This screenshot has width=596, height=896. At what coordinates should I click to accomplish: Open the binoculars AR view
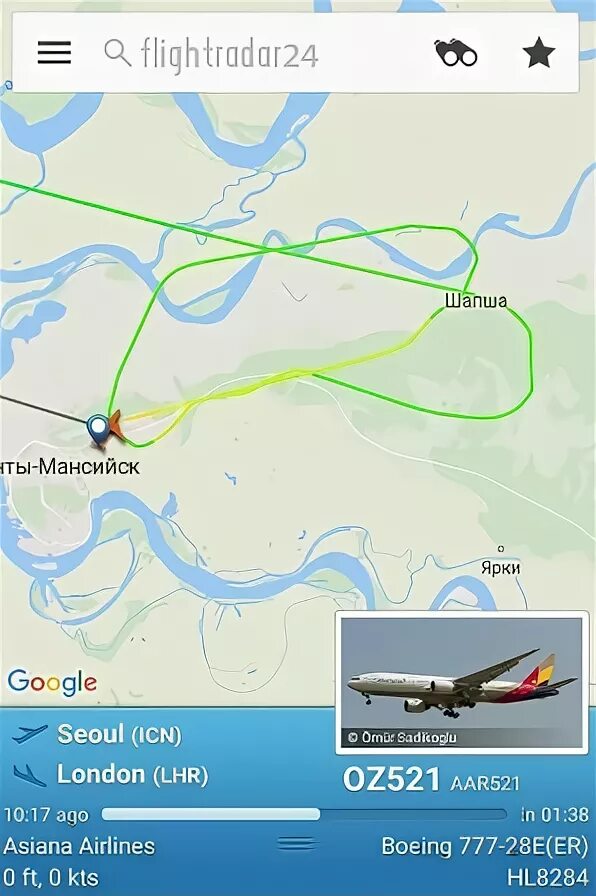click(x=455, y=53)
